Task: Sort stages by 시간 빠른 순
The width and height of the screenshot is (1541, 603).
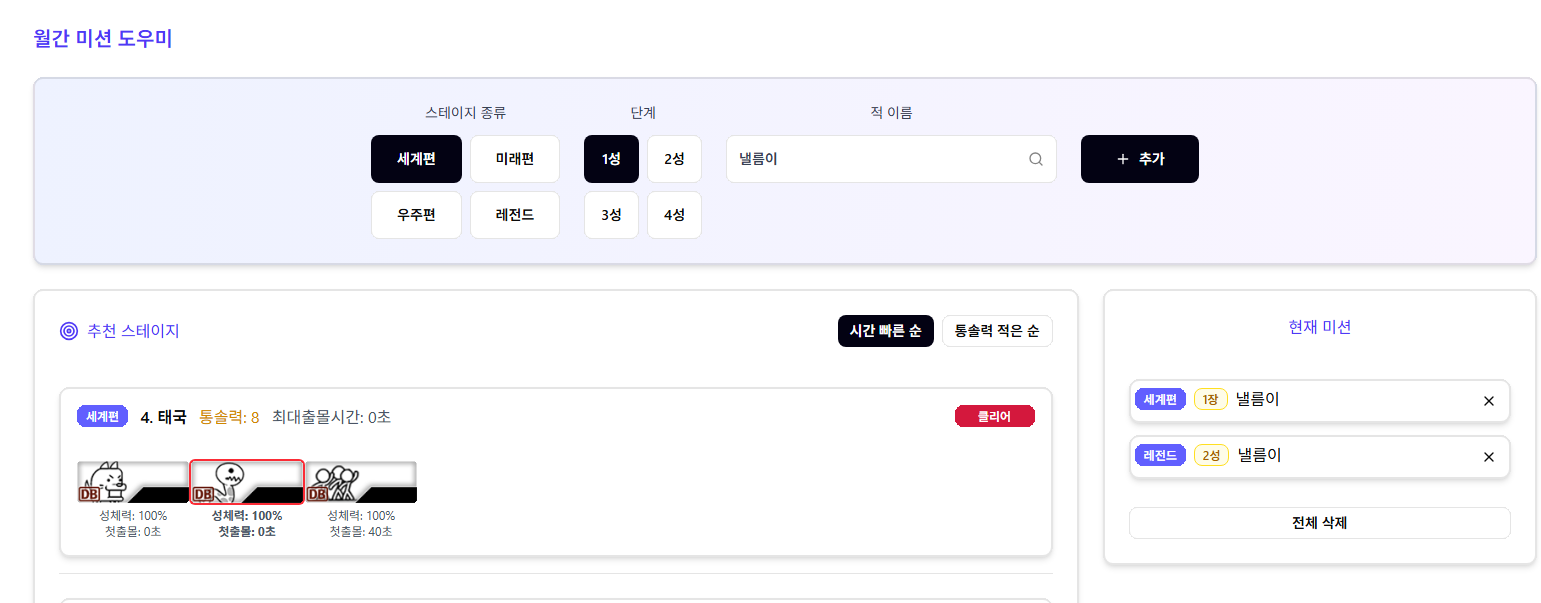Action: click(x=885, y=331)
